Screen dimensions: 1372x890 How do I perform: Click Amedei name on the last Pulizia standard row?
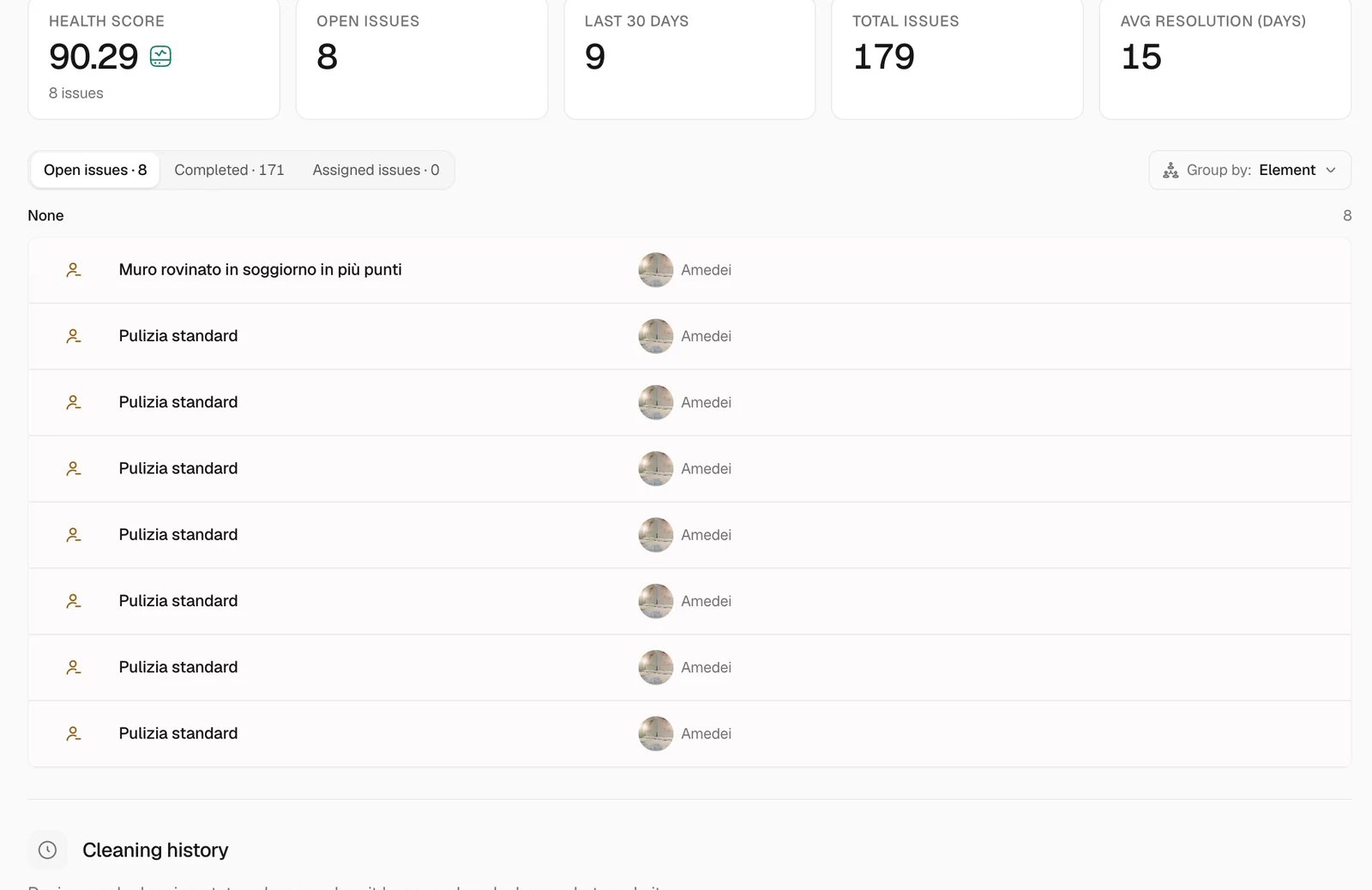click(x=707, y=734)
